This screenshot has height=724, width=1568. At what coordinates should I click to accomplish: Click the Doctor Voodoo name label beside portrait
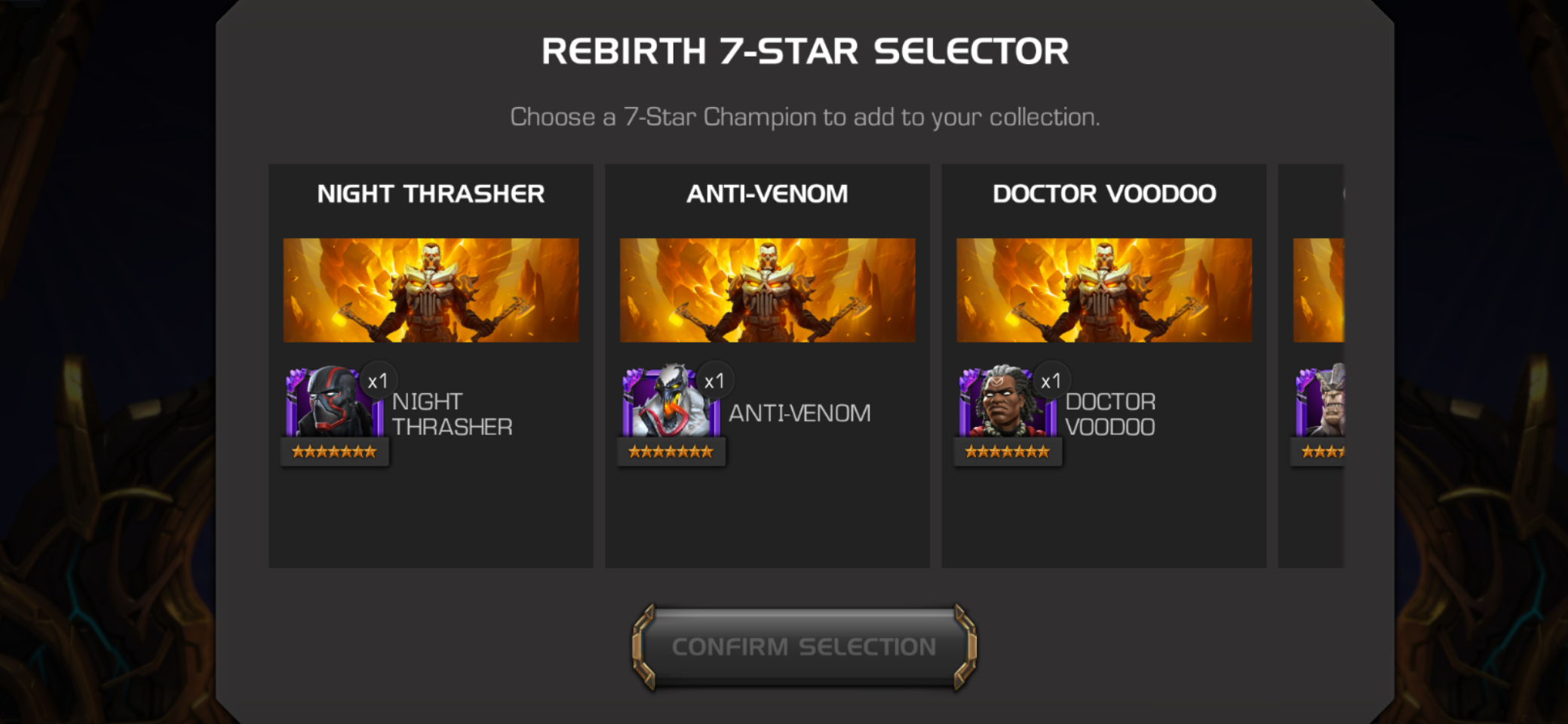click(1110, 414)
